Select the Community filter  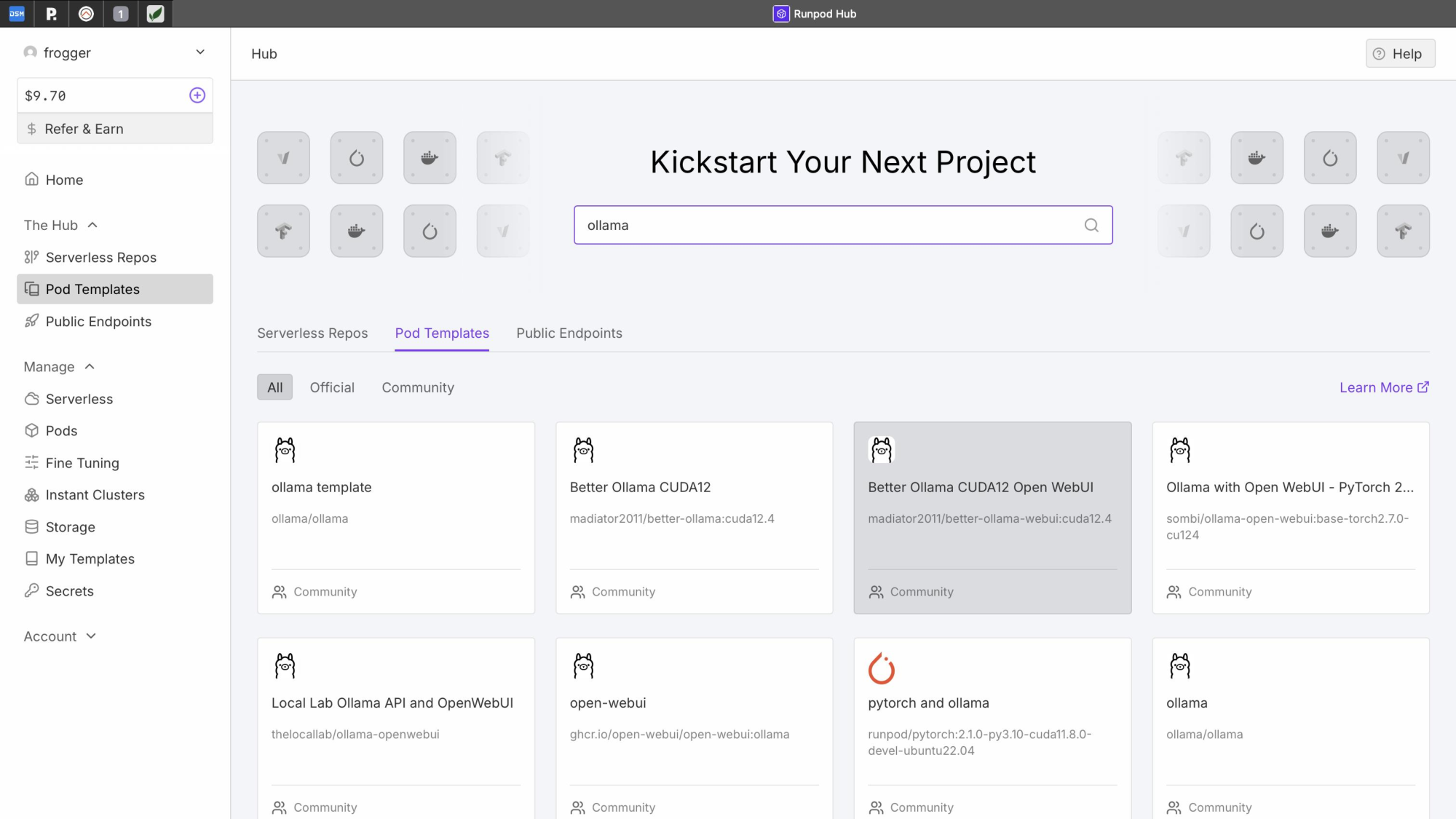coord(418,387)
